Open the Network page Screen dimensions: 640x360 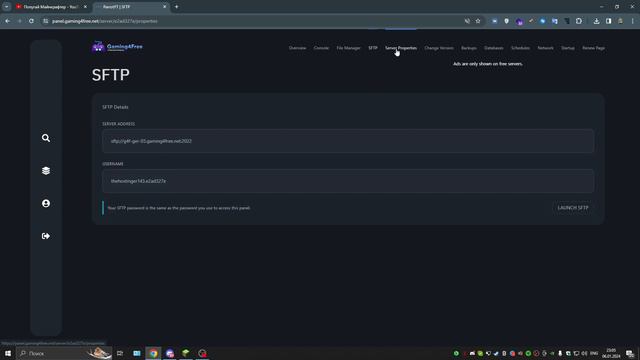545,48
